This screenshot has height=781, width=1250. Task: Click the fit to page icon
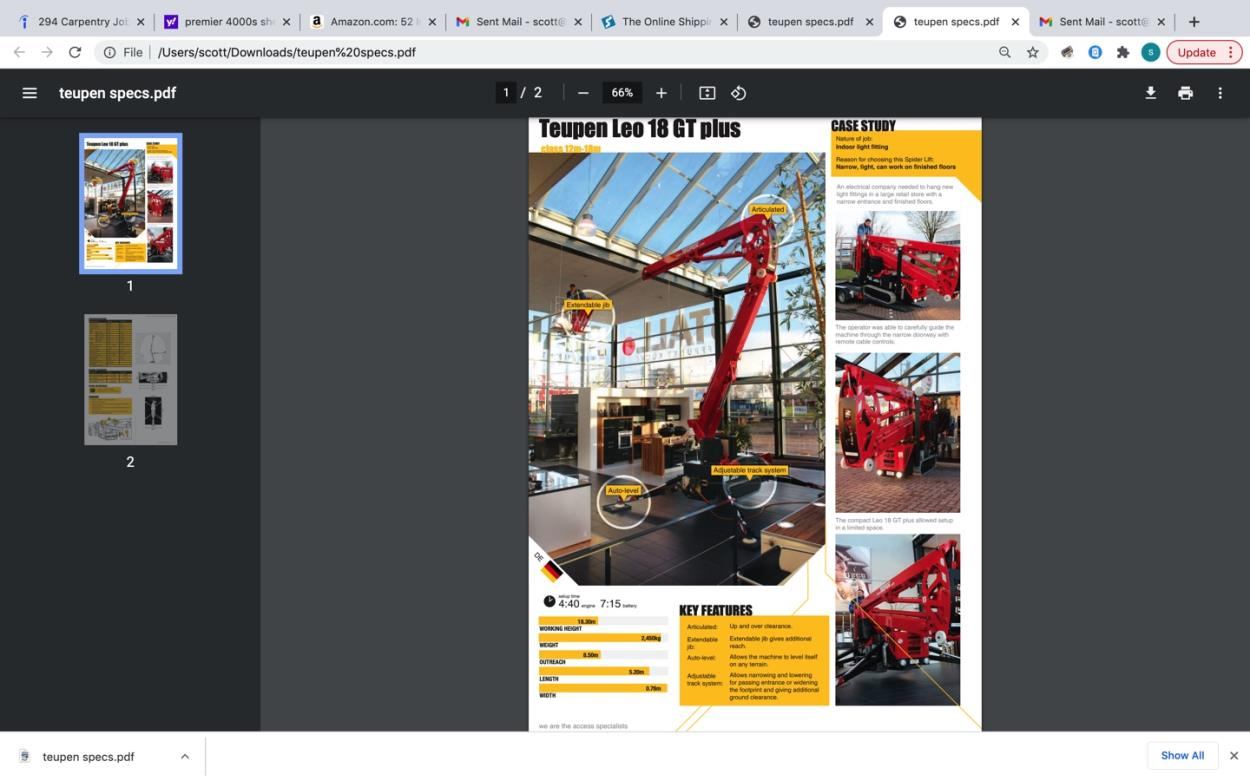(x=707, y=93)
